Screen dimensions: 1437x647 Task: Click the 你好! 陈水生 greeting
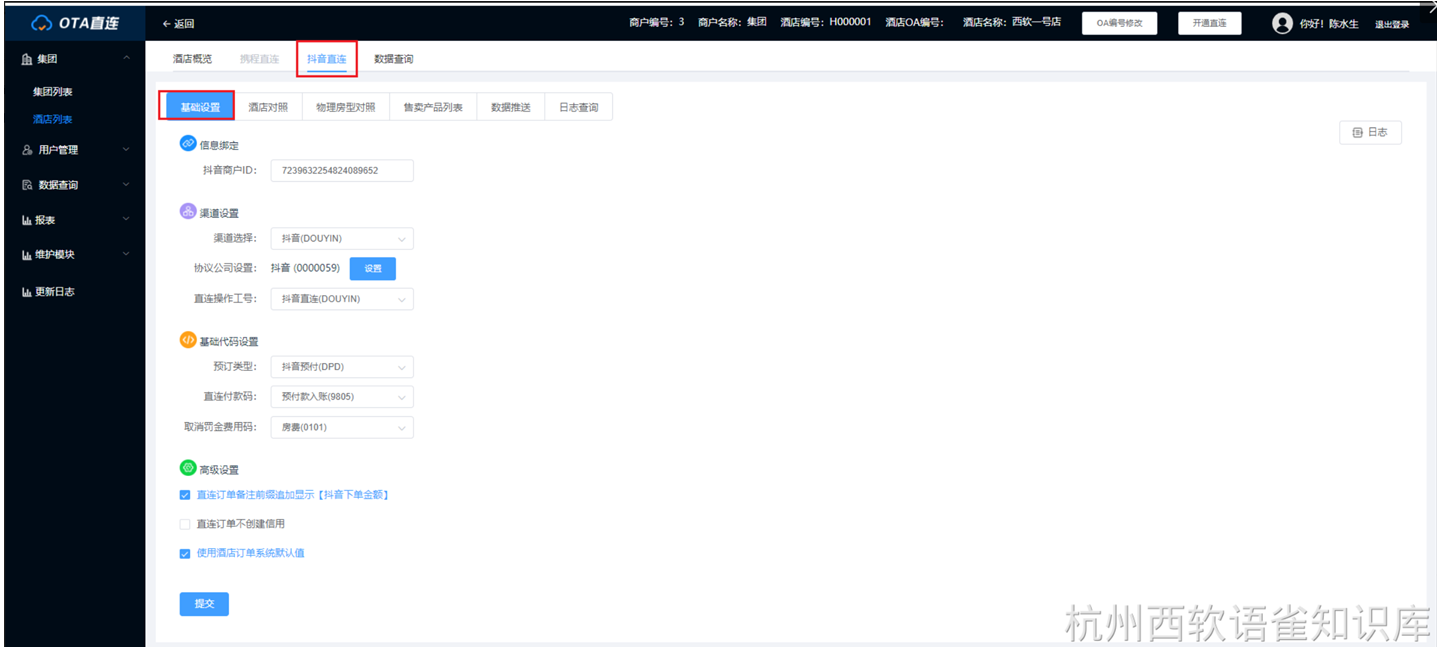pyautogui.click(x=1329, y=24)
